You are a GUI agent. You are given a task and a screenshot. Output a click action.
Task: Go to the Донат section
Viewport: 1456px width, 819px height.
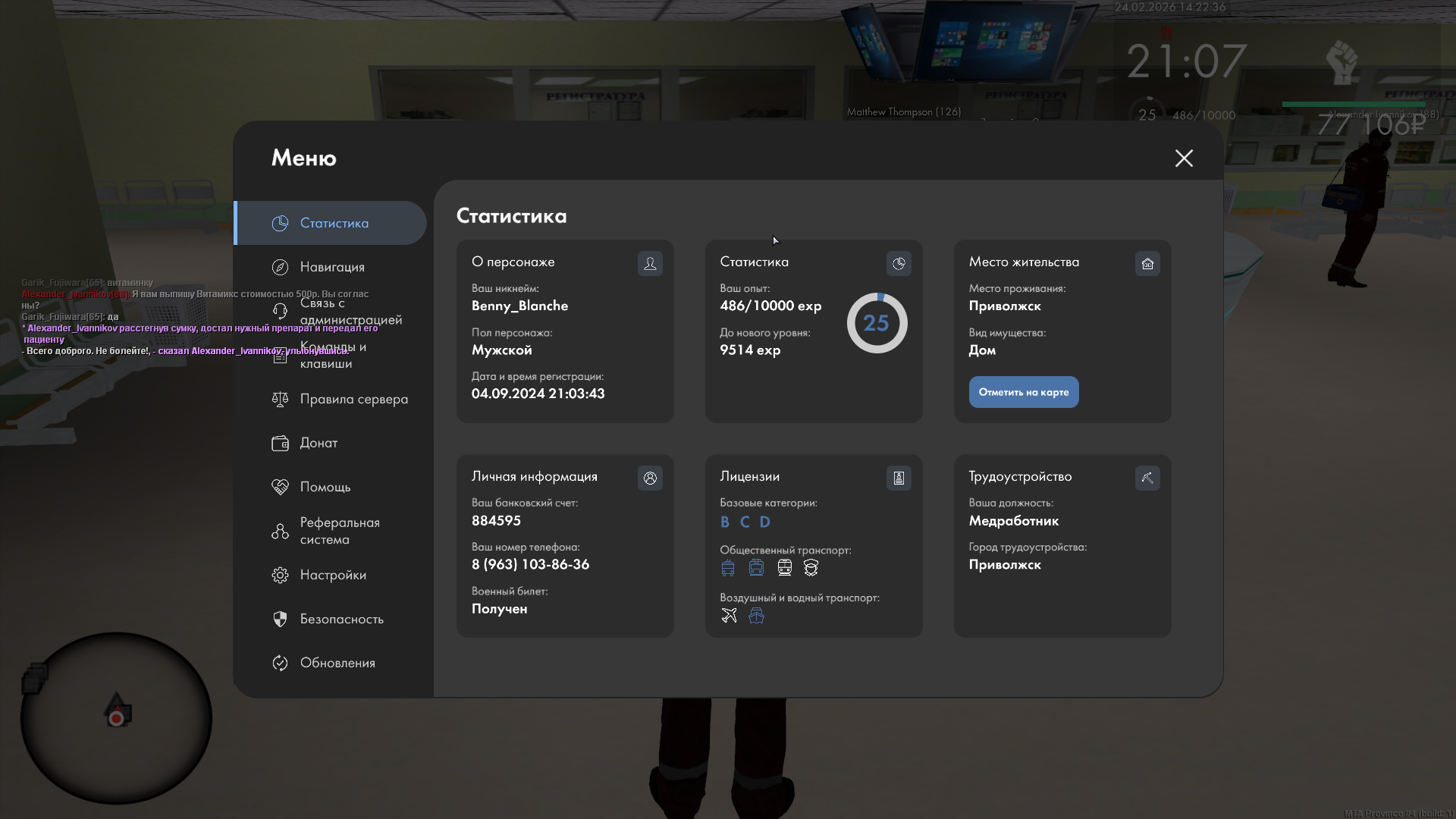pyautogui.click(x=318, y=443)
